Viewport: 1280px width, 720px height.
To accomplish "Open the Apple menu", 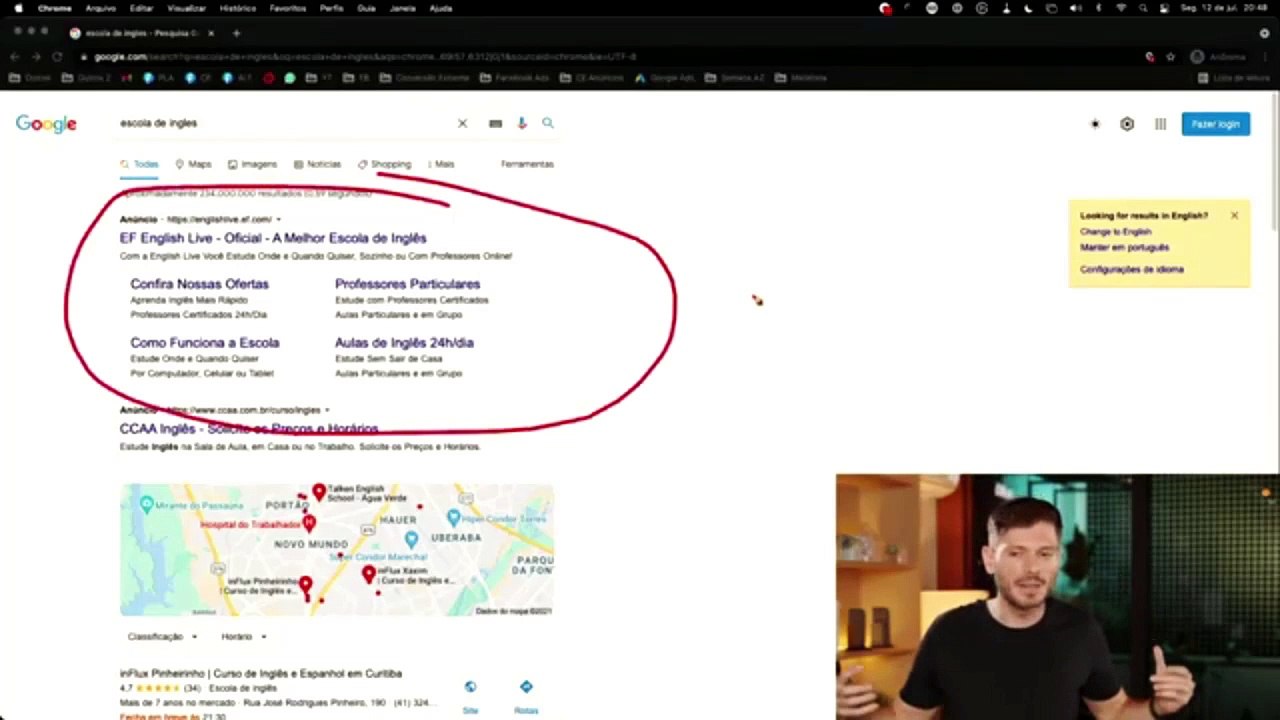I will coord(18,8).
